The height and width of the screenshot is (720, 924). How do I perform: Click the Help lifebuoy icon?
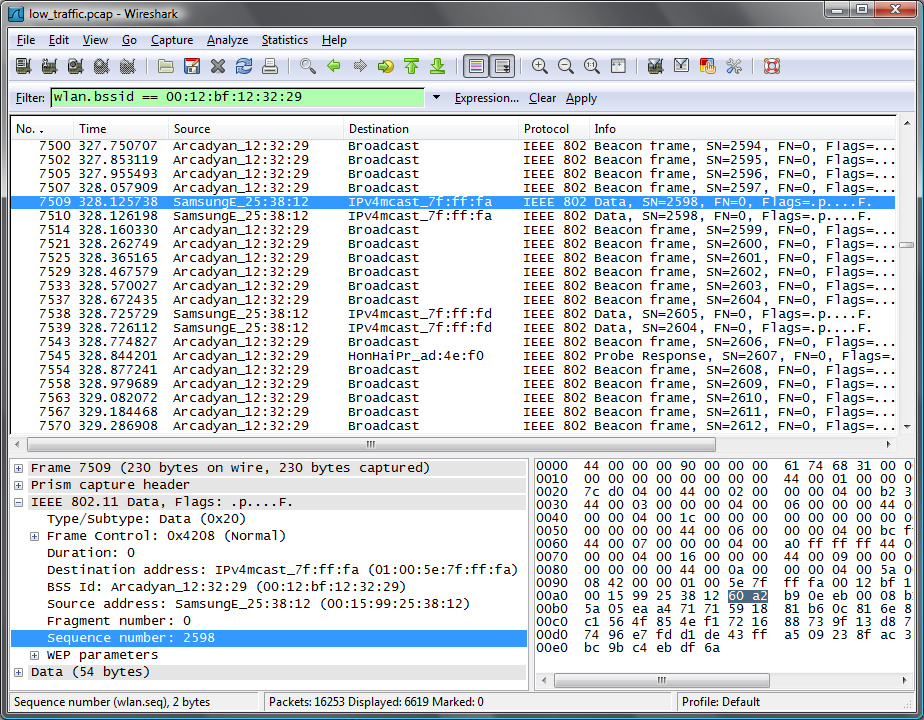point(771,67)
